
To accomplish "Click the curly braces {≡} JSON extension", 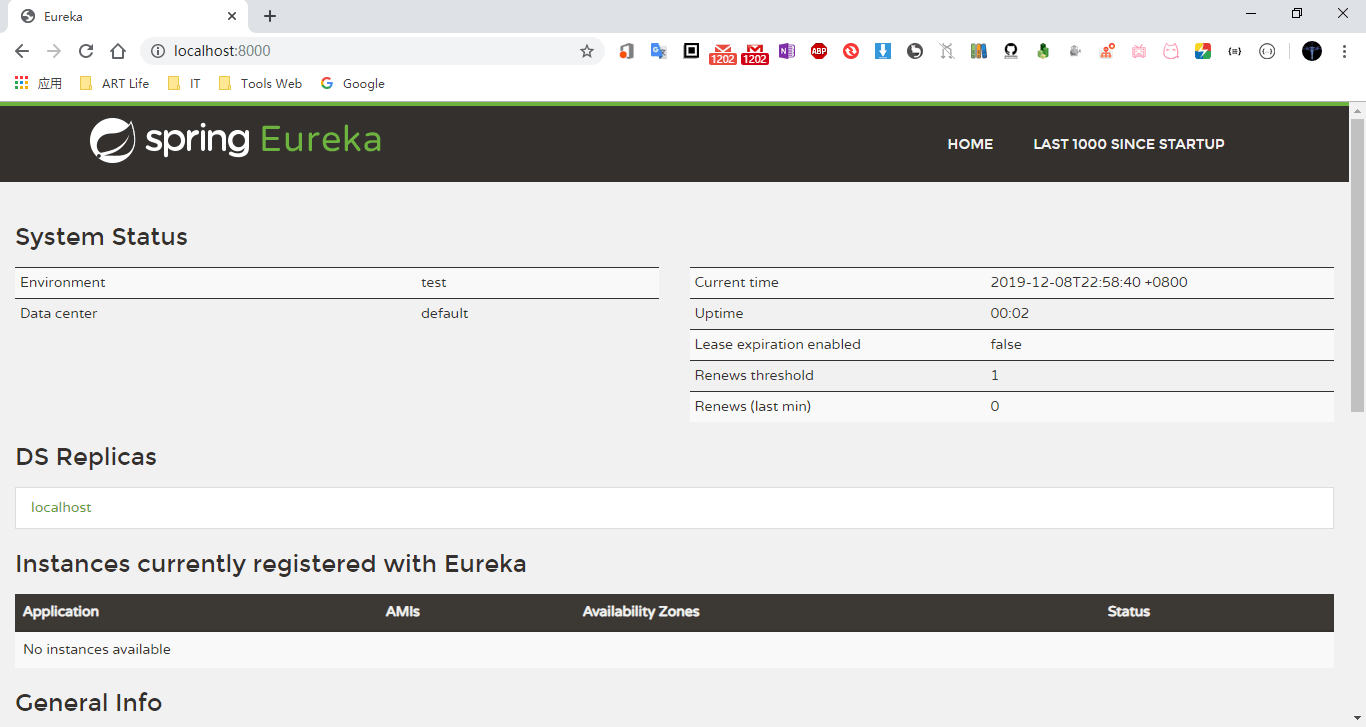I will (x=1235, y=51).
